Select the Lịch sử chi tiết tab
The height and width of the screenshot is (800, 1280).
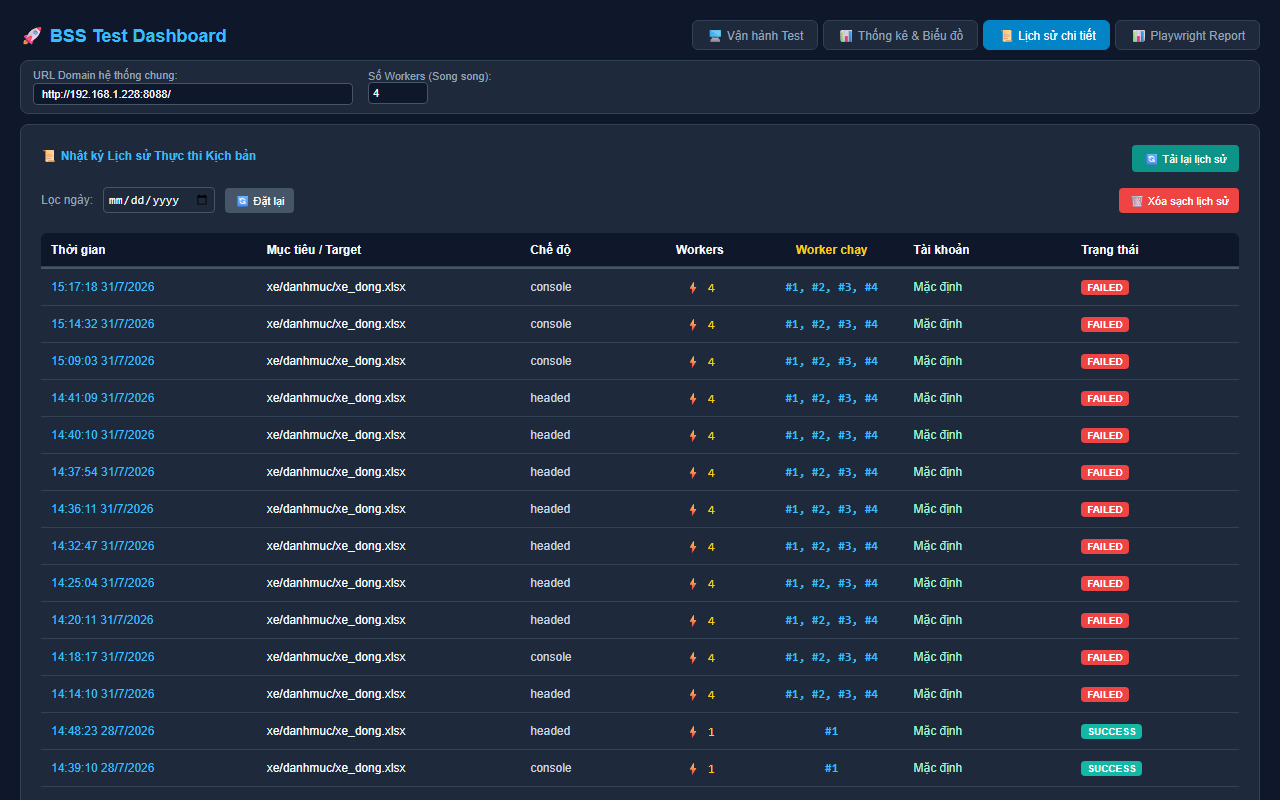coord(1046,35)
